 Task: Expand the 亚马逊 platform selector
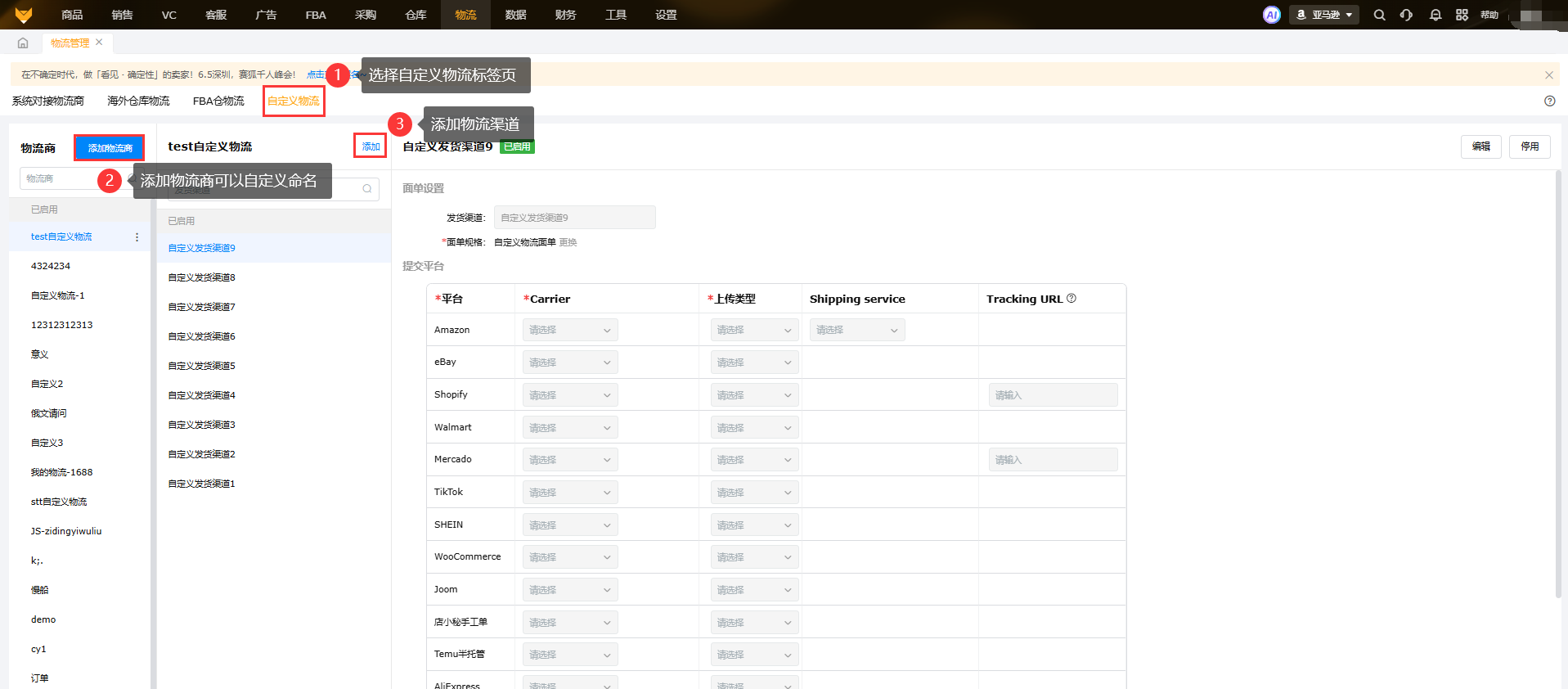point(1324,15)
